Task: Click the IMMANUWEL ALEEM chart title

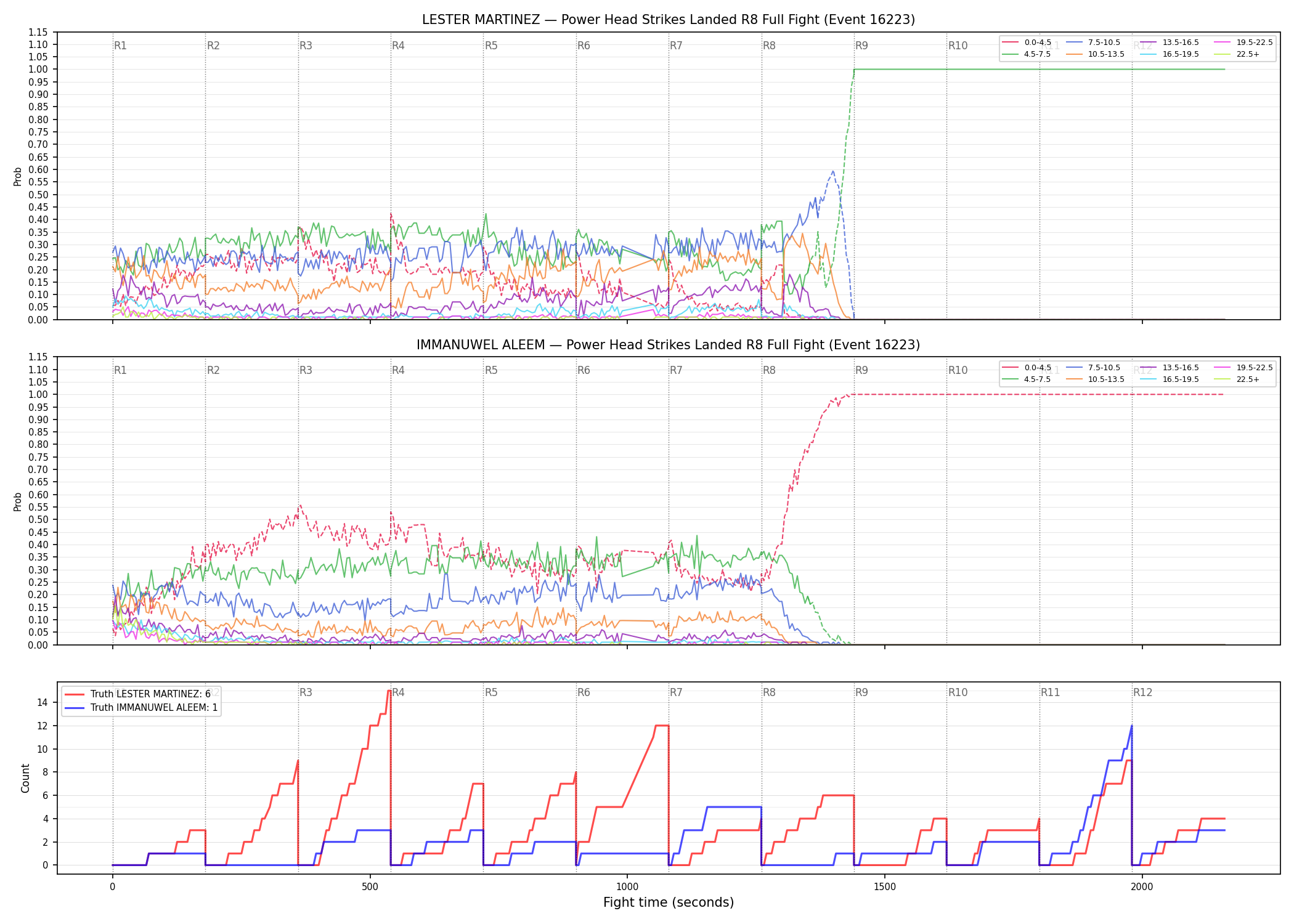Action: point(669,345)
